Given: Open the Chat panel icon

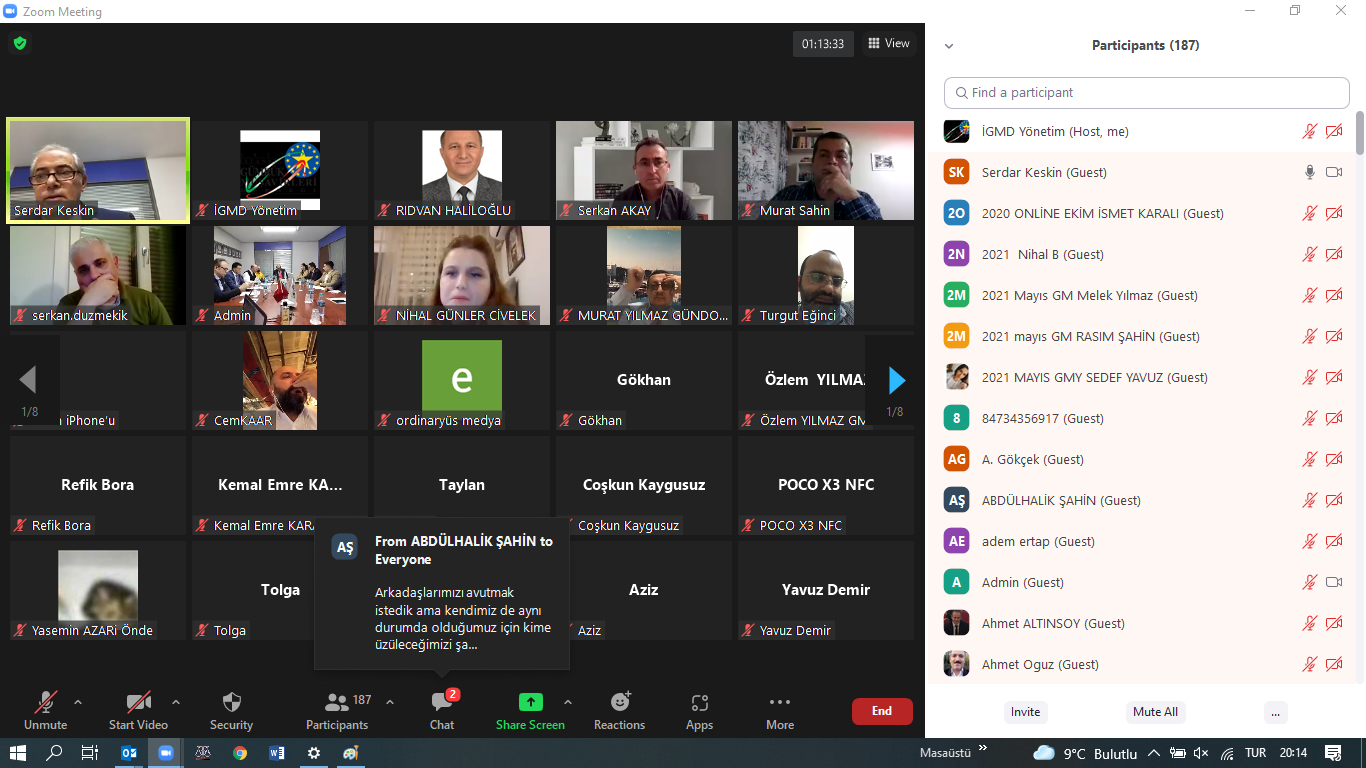Looking at the screenshot, I should [441, 702].
